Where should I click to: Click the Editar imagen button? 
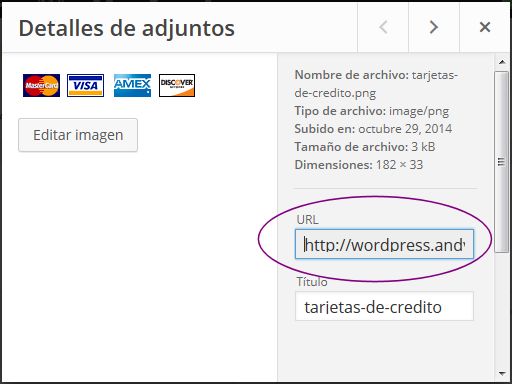[x=78, y=135]
